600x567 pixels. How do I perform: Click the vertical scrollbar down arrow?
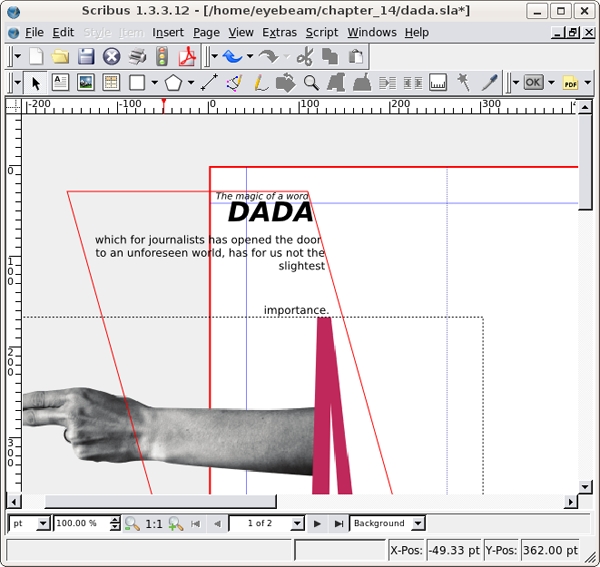click(585, 487)
